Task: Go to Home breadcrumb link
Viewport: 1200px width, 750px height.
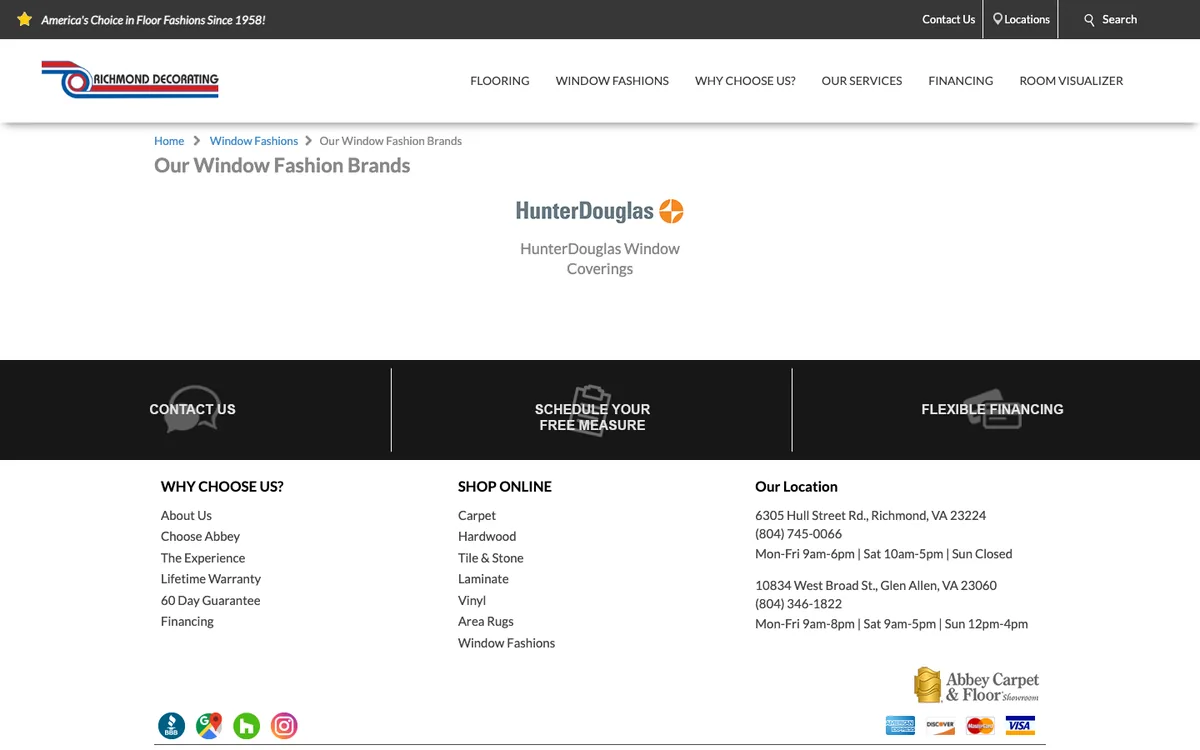Action: (x=169, y=141)
